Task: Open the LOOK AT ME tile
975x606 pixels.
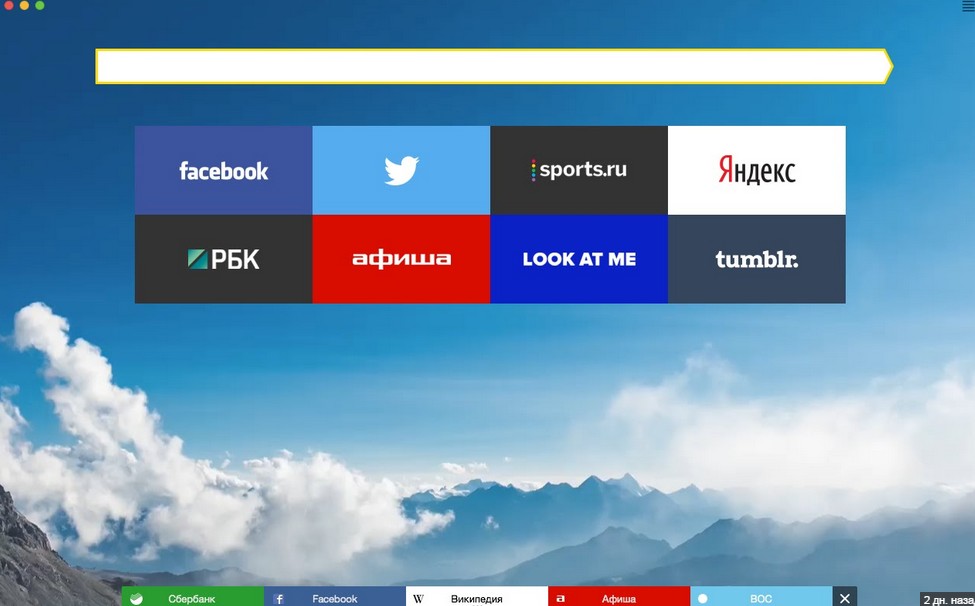Action: point(579,259)
